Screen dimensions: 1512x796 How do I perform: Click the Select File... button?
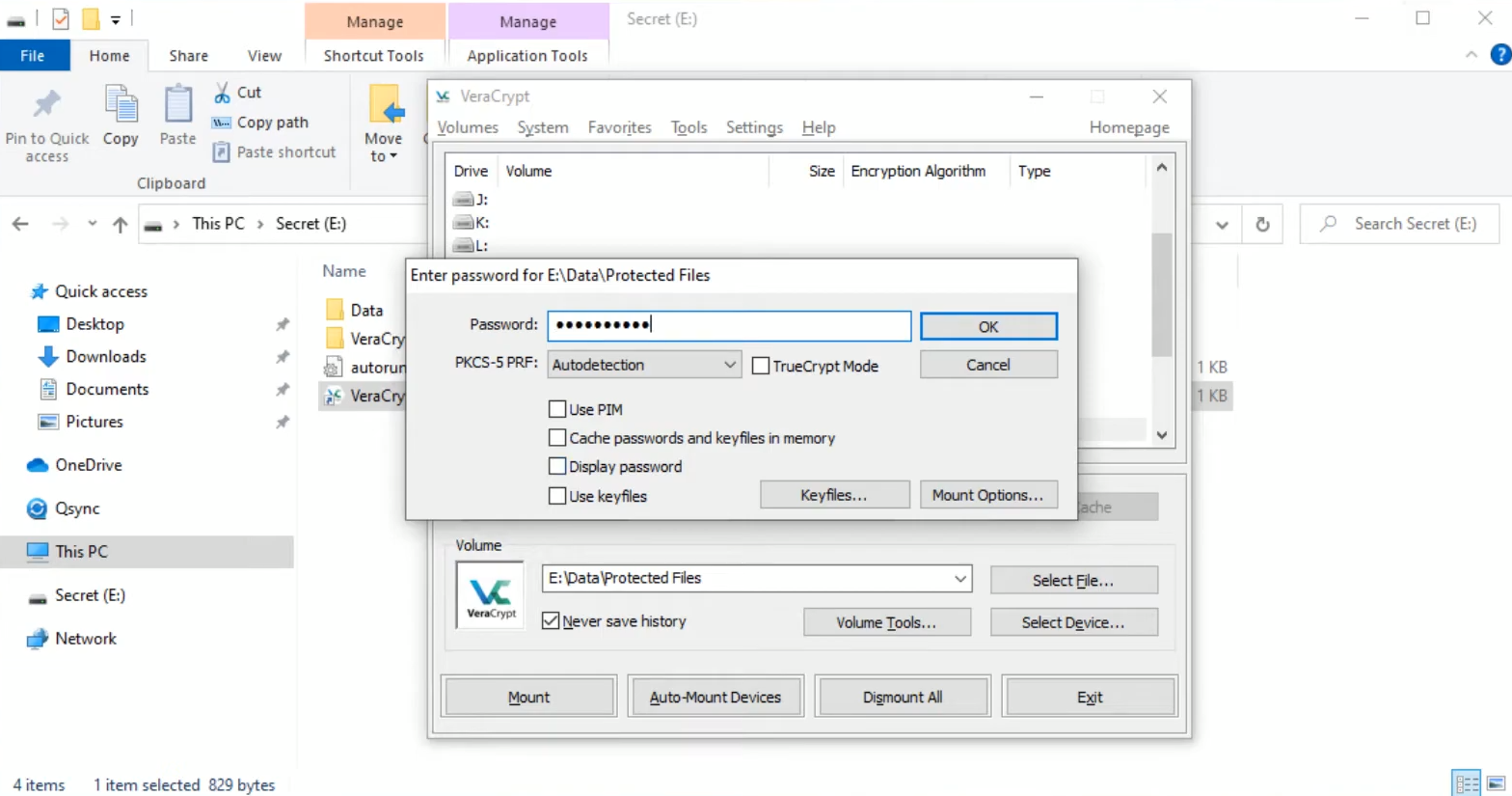pyautogui.click(x=1073, y=580)
